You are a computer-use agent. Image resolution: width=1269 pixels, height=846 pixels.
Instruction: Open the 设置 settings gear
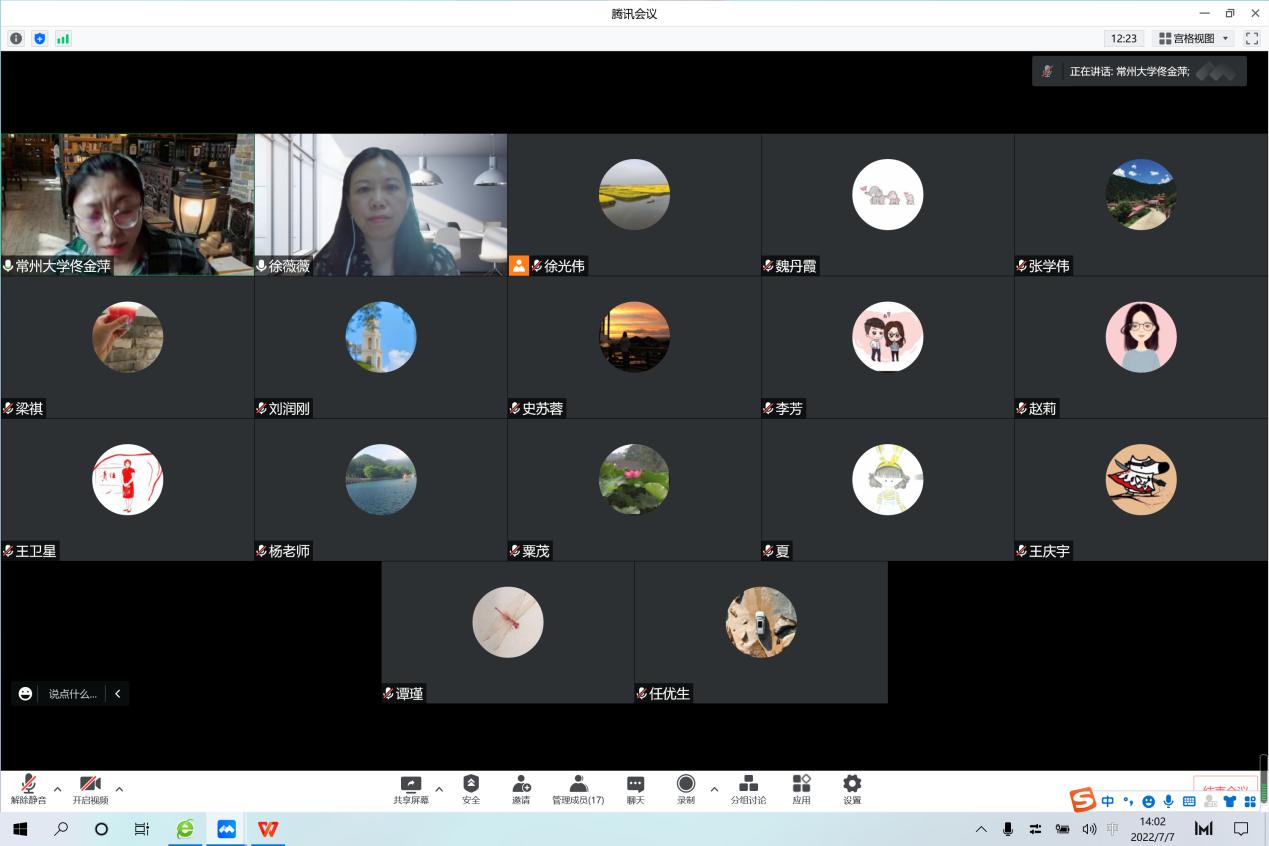(x=852, y=785)
